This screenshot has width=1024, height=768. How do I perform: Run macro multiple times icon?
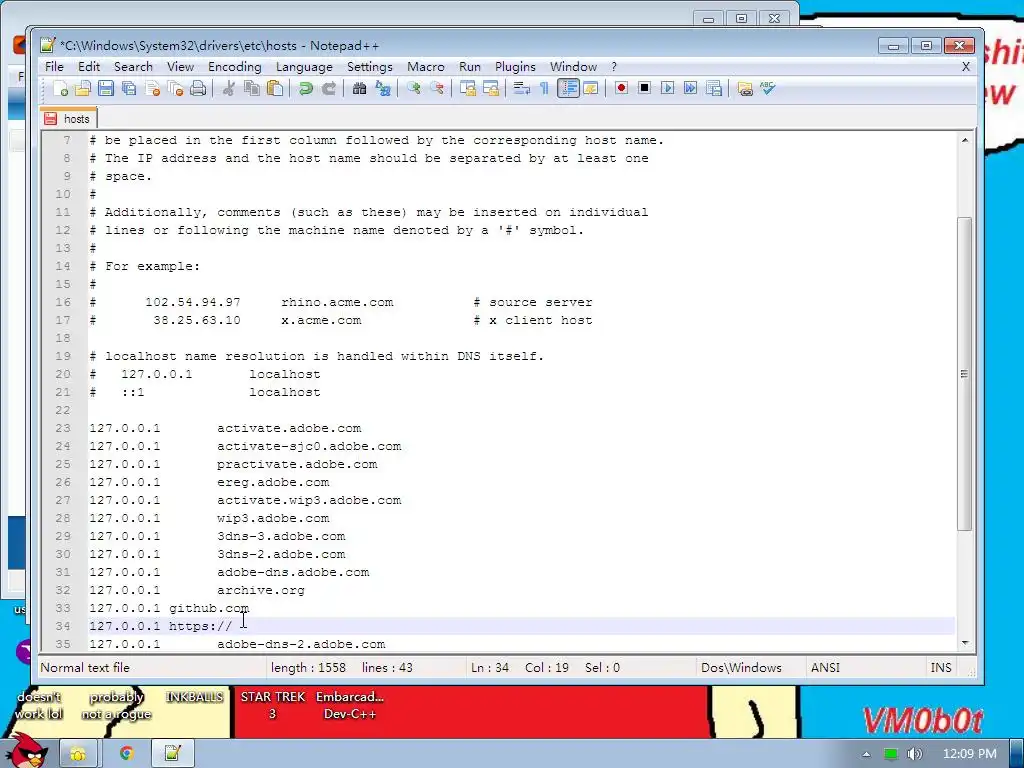pyautogui.click(x=690, y=88)
